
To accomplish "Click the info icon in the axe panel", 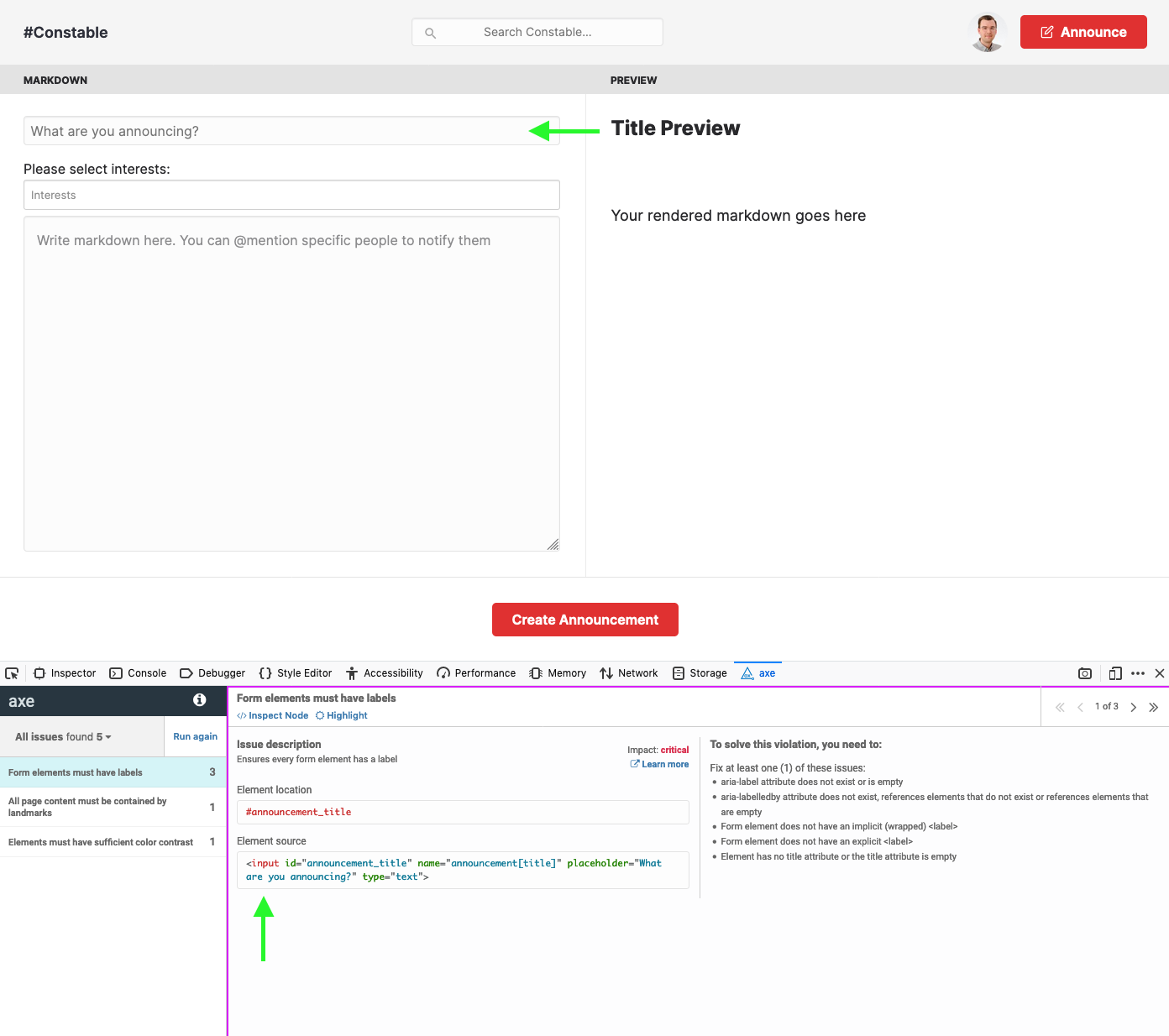I will pos(200,699).
